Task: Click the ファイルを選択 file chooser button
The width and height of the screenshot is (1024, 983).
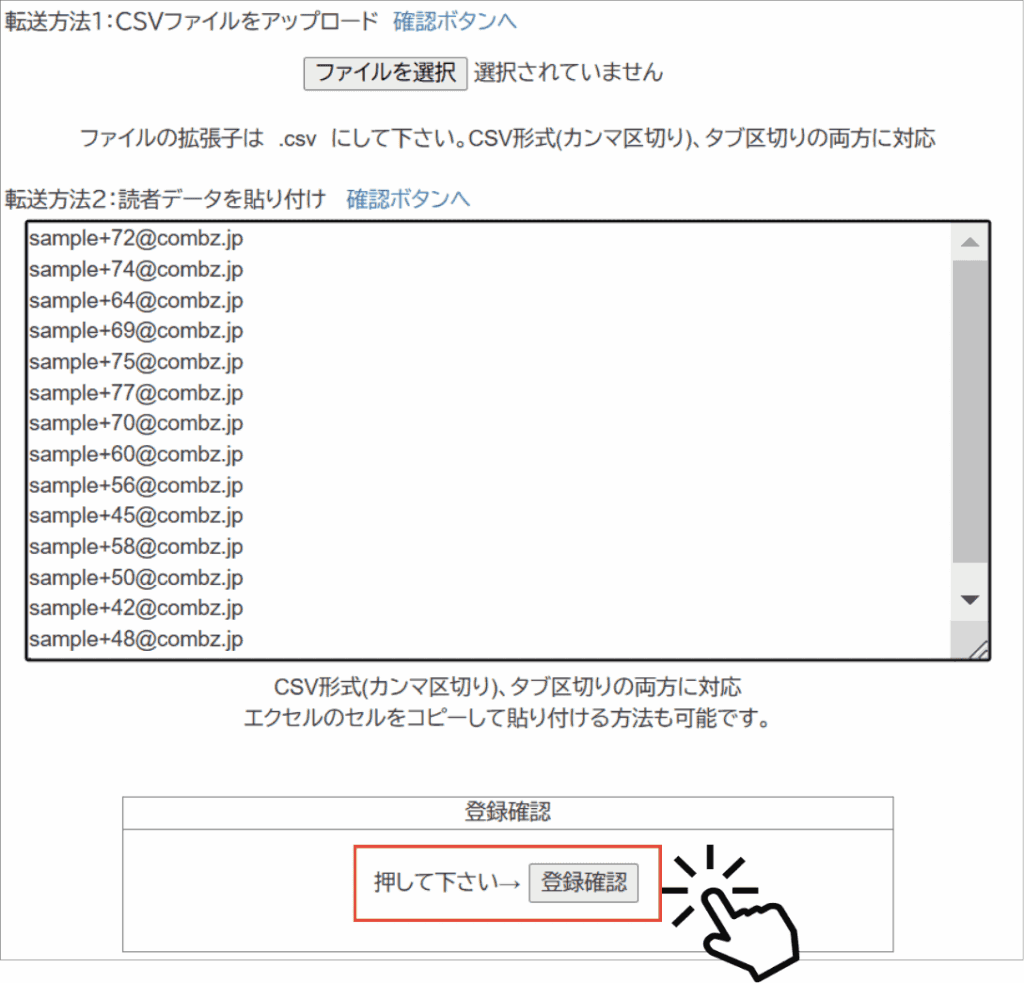Action: 385,73
